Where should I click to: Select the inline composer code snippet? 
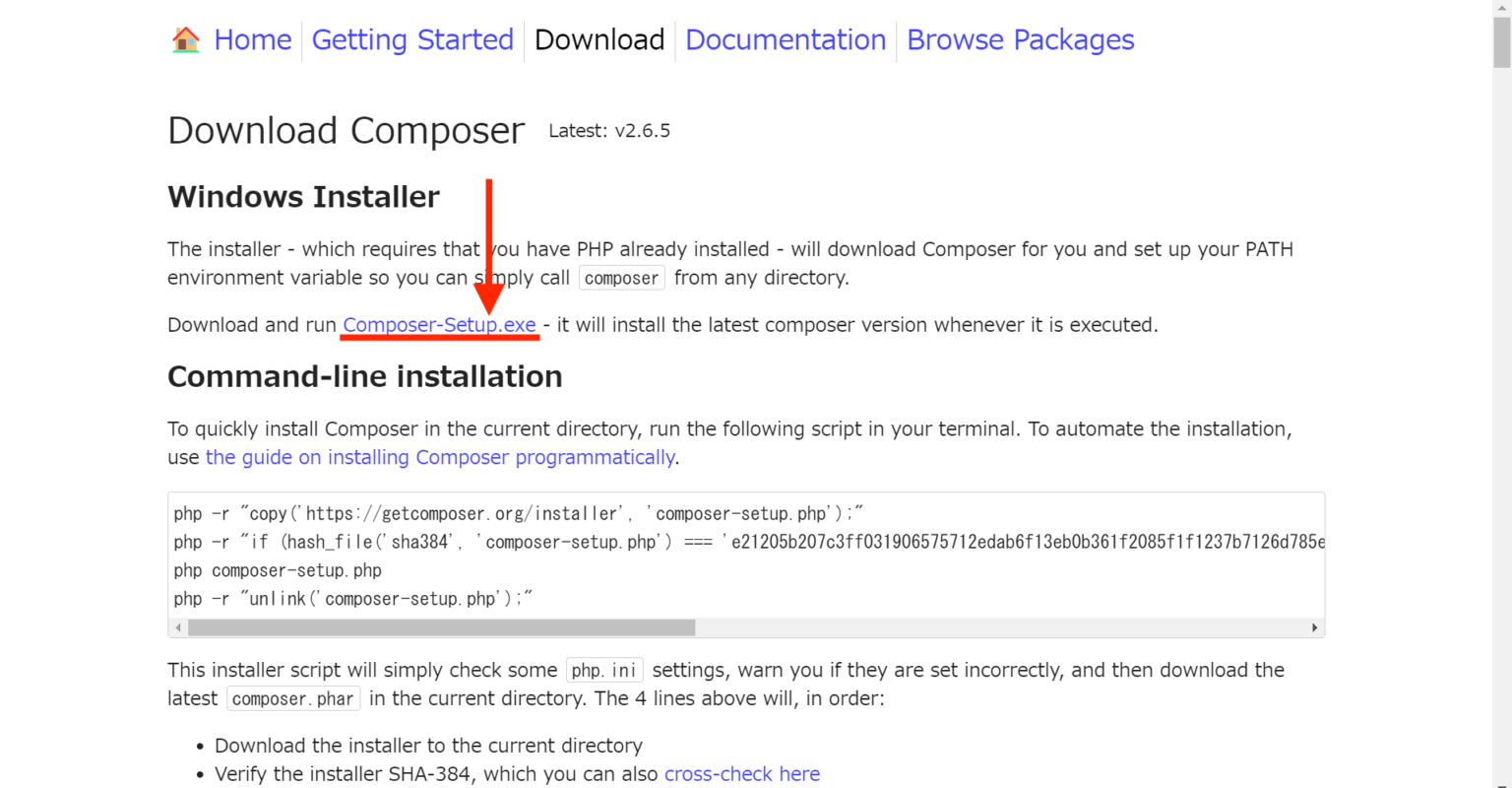pos(621,278)
